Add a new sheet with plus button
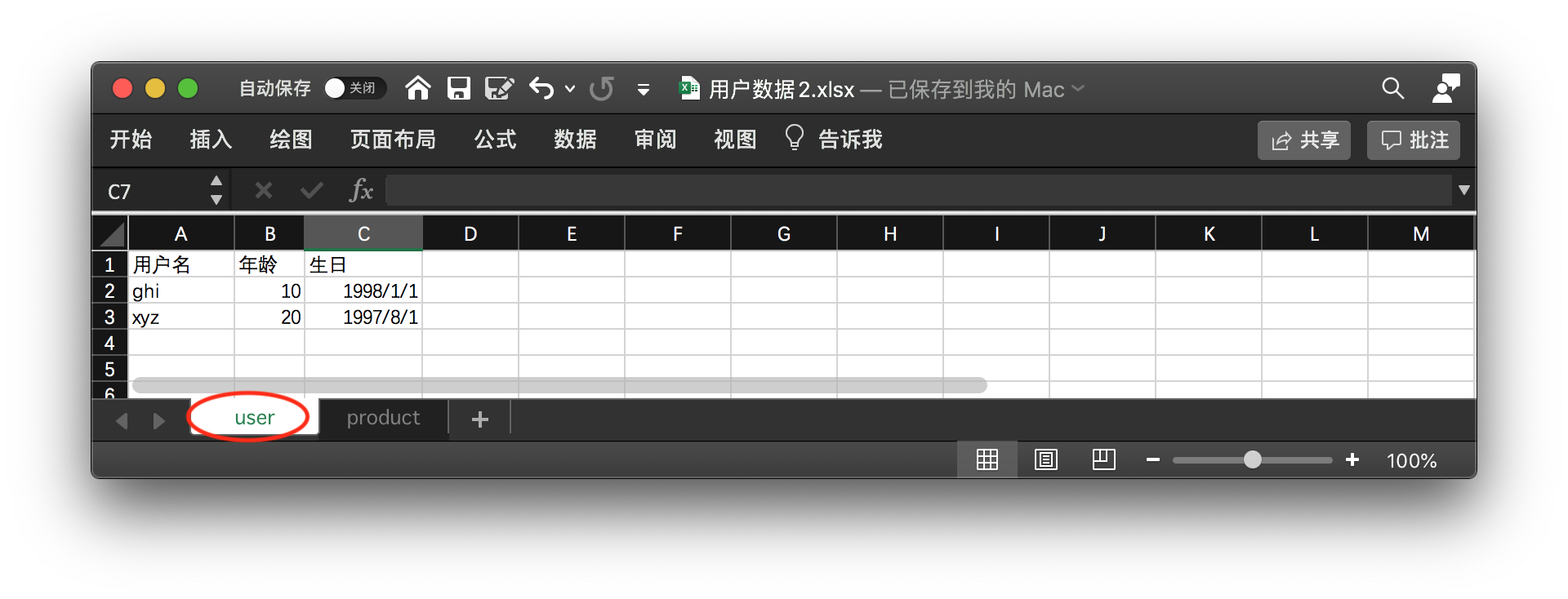 click(x=480, y=419)
